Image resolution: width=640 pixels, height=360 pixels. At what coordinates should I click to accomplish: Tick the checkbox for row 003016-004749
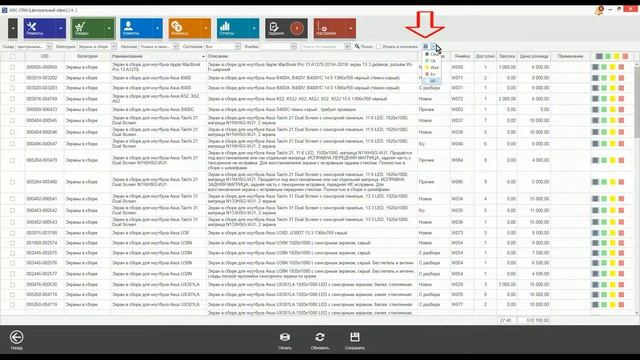[x=13, y=99]
